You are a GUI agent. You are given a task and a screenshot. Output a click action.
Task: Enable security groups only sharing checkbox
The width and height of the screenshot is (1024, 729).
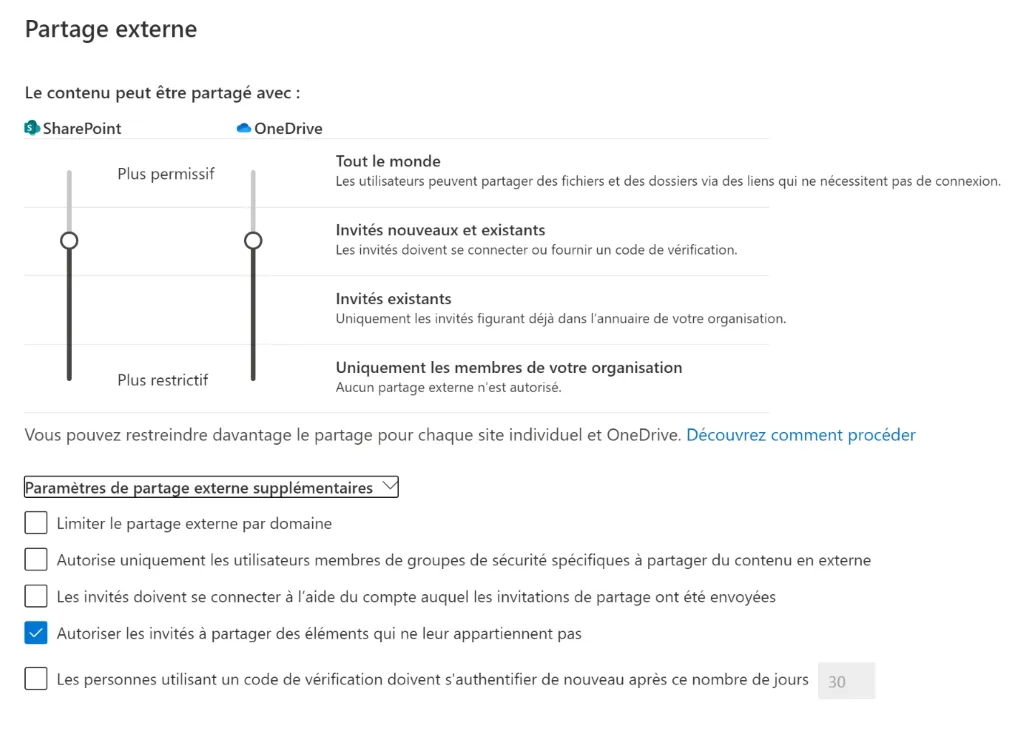click(36, 560)
